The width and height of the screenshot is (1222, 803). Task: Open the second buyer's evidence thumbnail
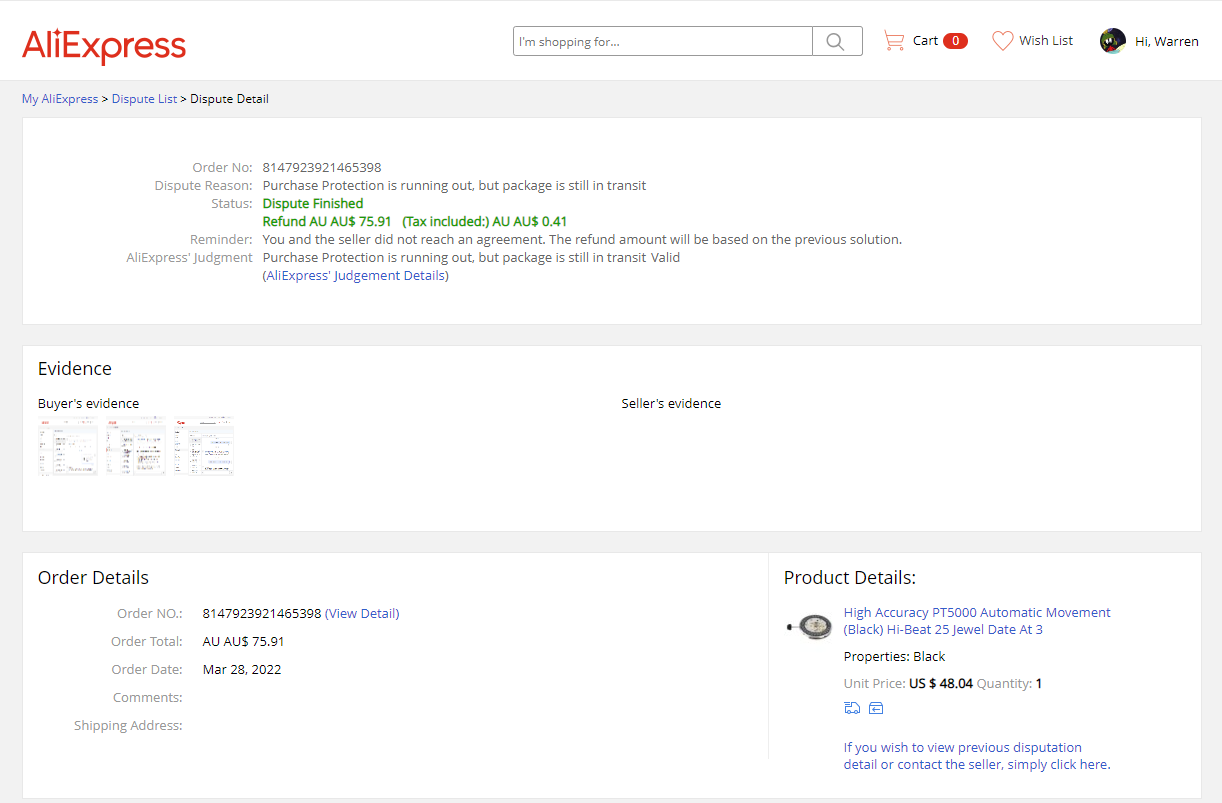[x=136, y=447]
